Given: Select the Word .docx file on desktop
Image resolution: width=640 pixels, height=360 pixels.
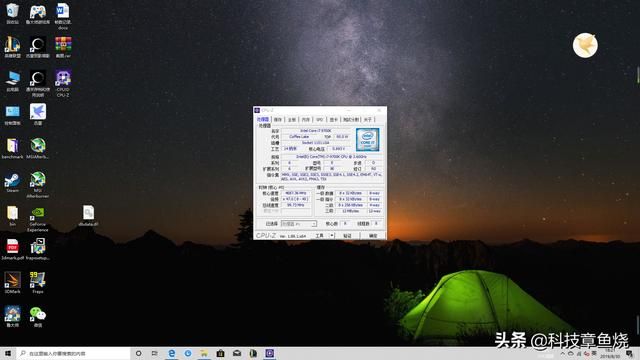Looking at the screenshot, I should [x=63, y=16].
